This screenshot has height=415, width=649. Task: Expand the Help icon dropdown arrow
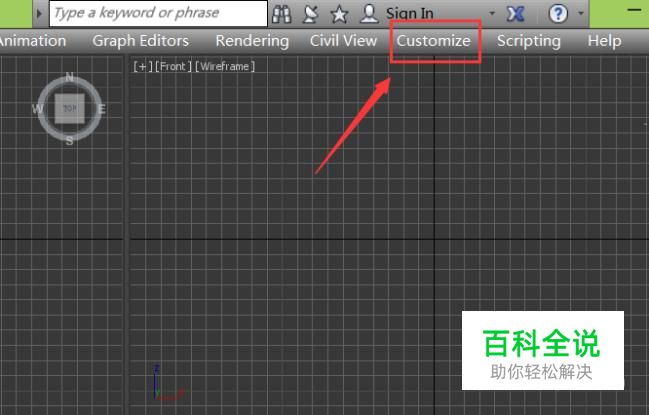click(581, 14)
